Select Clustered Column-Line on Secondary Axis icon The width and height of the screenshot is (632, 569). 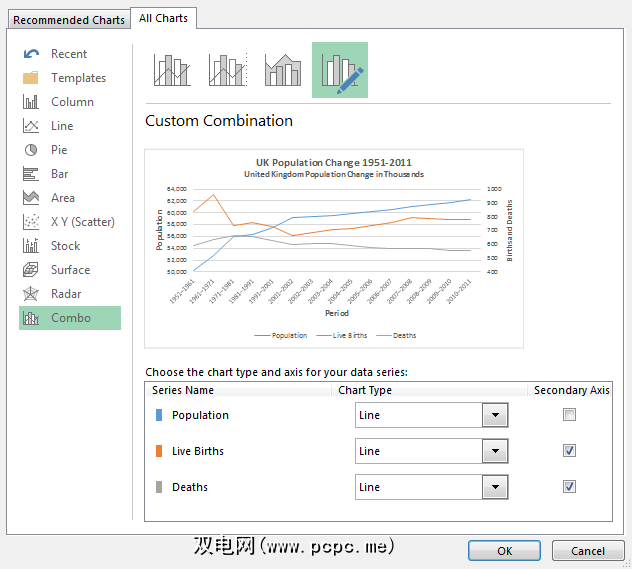[228, 70]
